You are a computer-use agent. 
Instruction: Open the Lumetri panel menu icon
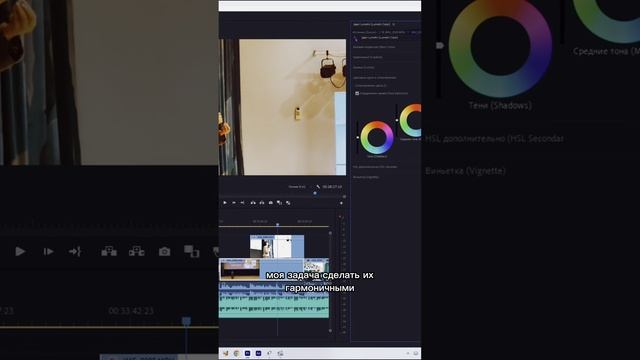(x=393, y=24)
